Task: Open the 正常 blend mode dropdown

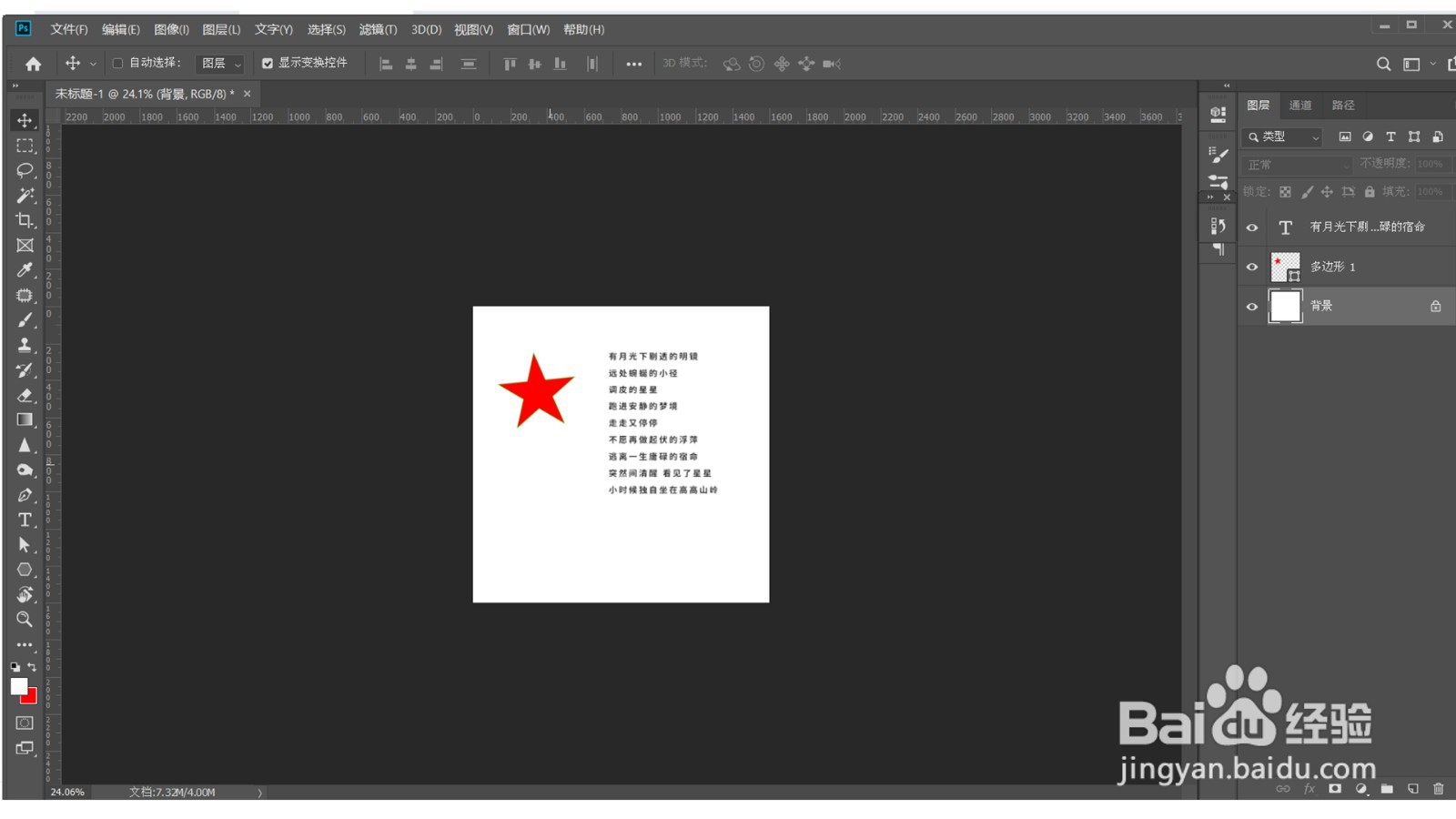Action: (1297, 165)
